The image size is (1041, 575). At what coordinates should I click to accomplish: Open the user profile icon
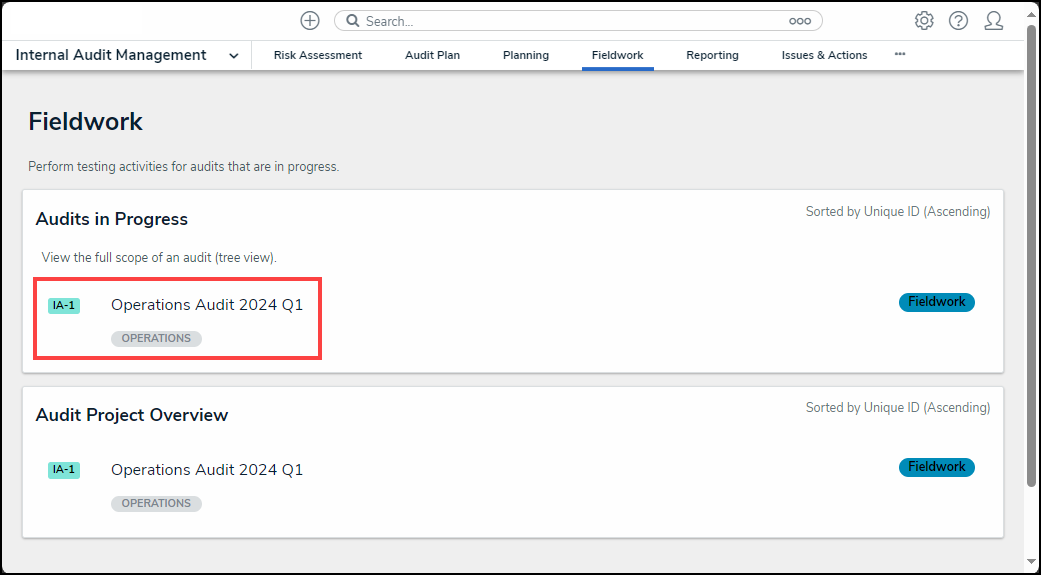(993, 21)
